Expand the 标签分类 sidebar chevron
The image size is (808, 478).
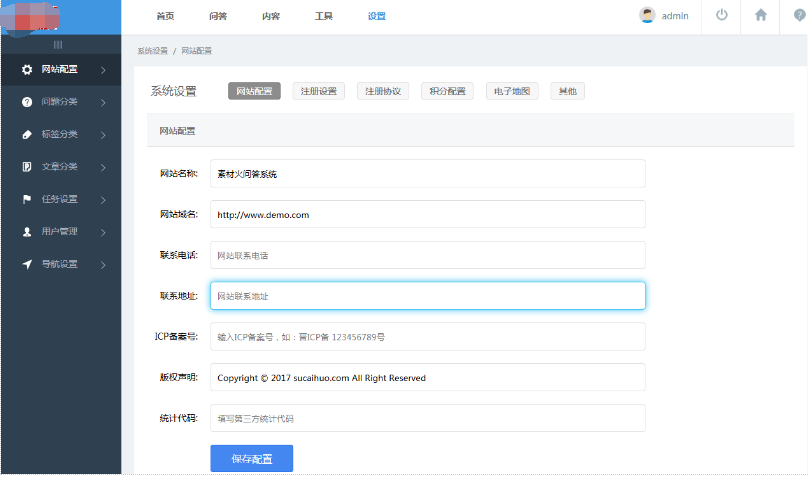pos(103,135)
